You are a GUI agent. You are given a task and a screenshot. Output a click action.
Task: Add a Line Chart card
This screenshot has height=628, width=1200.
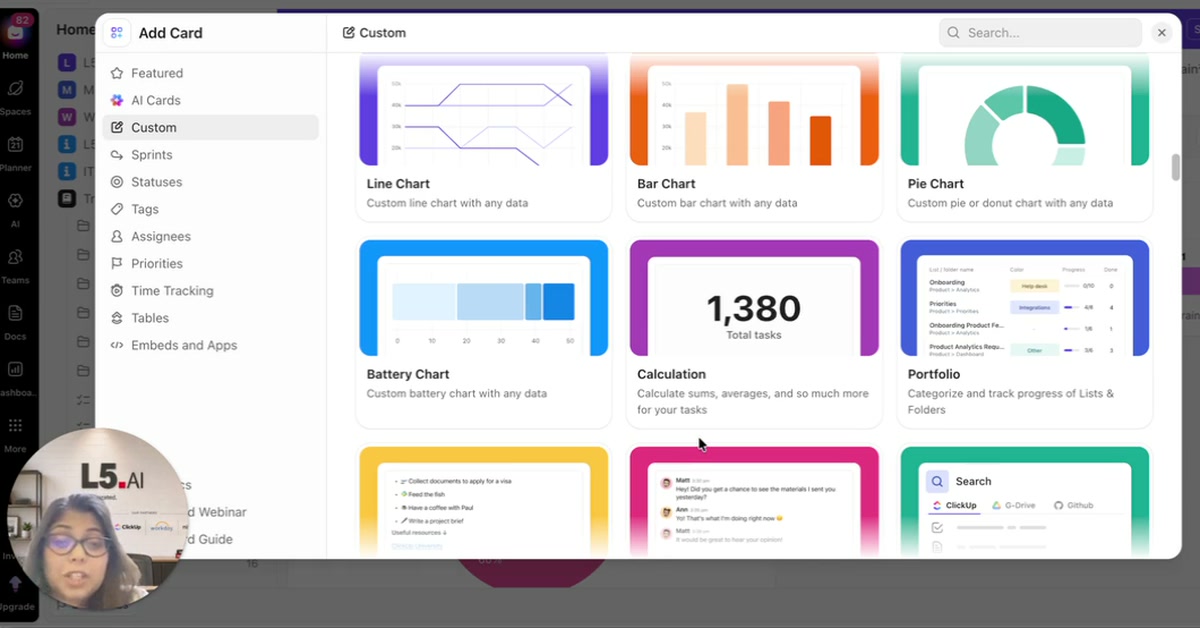(x=484, y=138)
